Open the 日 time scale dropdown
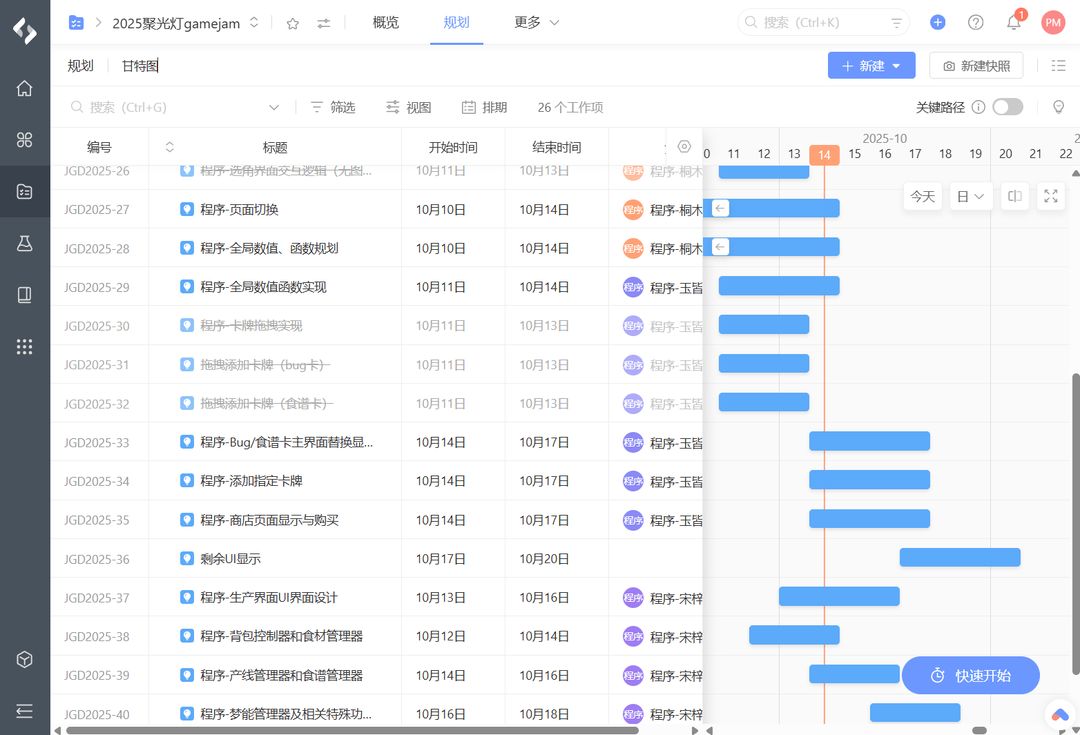Screen dimensions: 1080x735 (970, 196)
